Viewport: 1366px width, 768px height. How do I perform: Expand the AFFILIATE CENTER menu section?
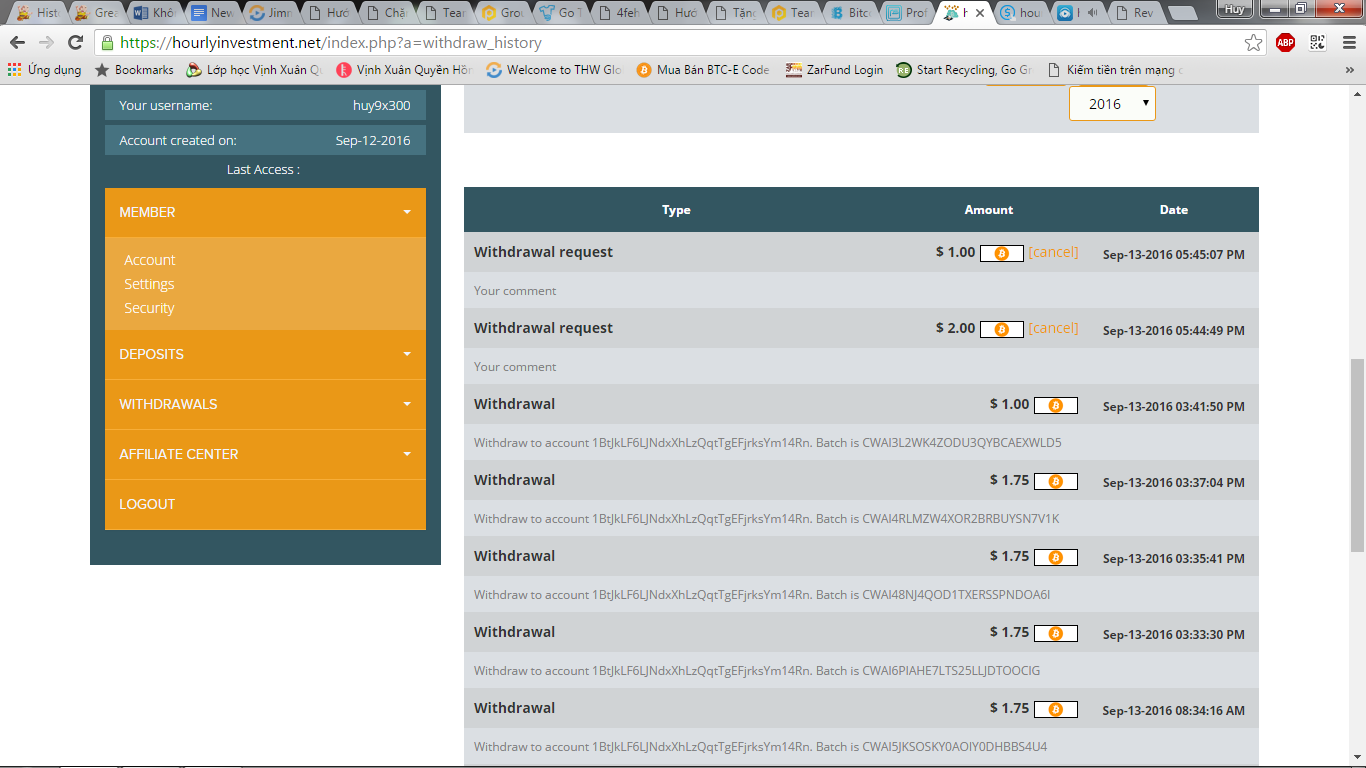pos(265,454)
